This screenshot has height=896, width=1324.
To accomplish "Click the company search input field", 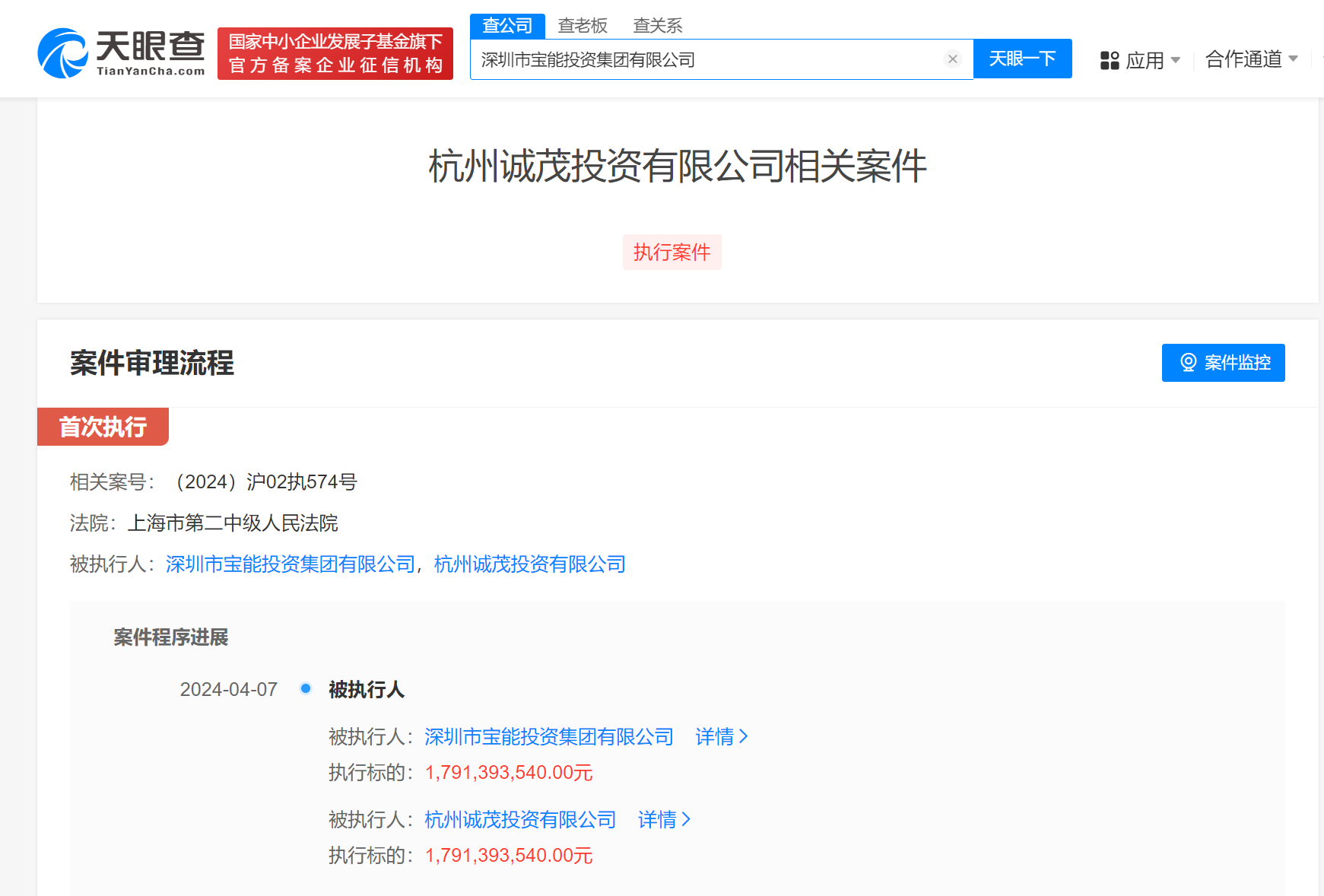I will pos(707,59).
